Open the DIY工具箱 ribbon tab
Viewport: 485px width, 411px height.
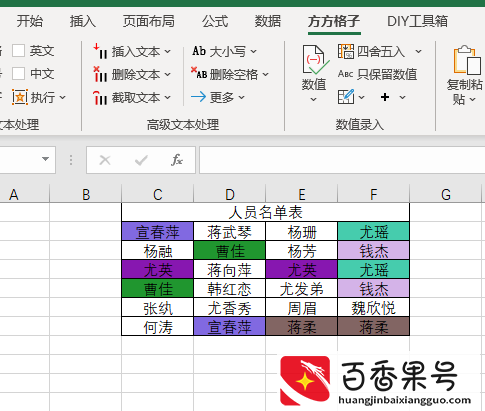point(417,21)
